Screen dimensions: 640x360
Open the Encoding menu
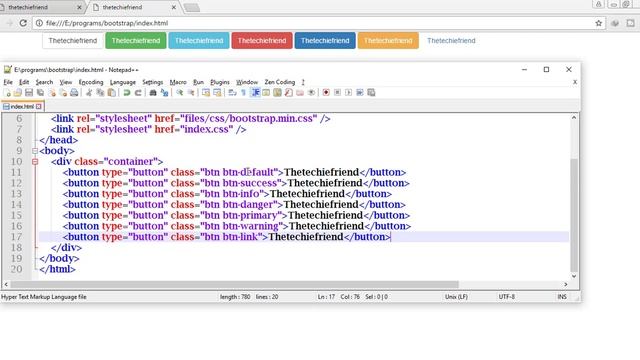[x=91, y=82]
